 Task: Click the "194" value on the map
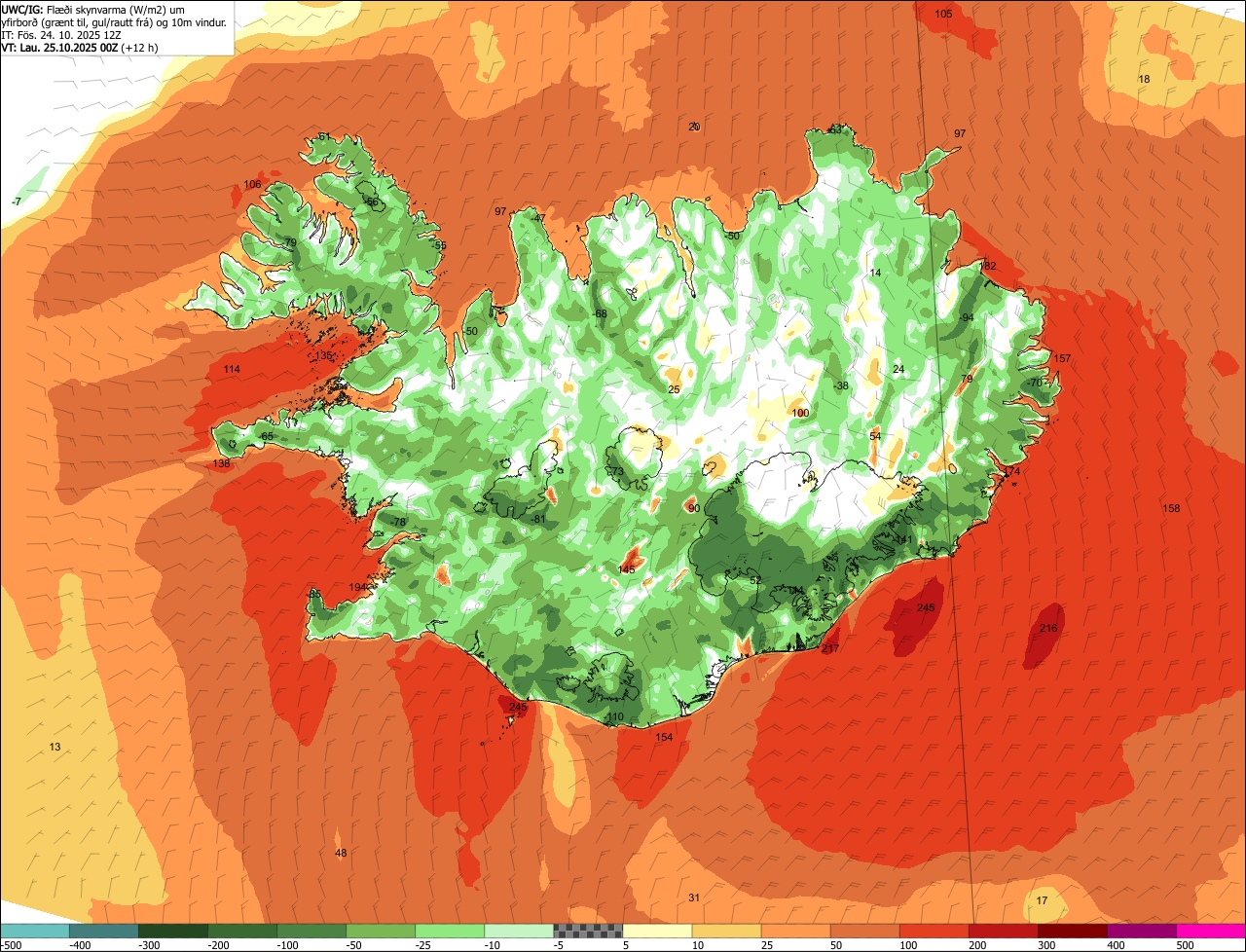click(358, 588)
